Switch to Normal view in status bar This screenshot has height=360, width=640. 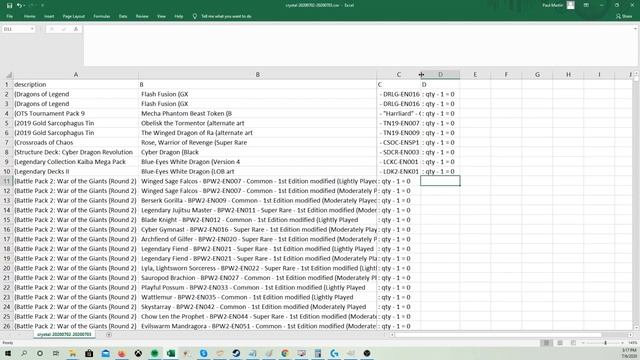(546, 343)
